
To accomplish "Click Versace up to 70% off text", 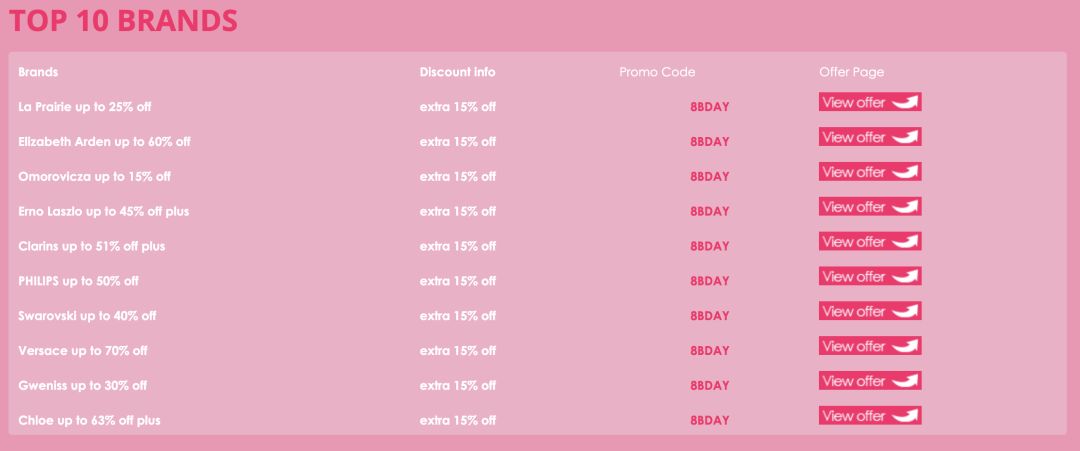I will click(83, 351).
